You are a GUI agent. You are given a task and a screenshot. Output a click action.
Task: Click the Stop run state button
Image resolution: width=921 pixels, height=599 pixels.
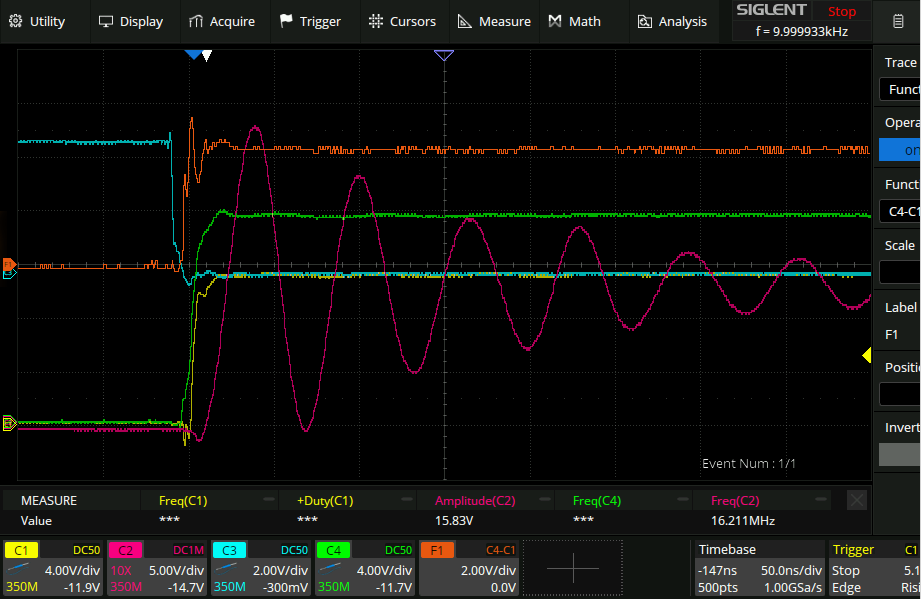(x=841, y=12)
